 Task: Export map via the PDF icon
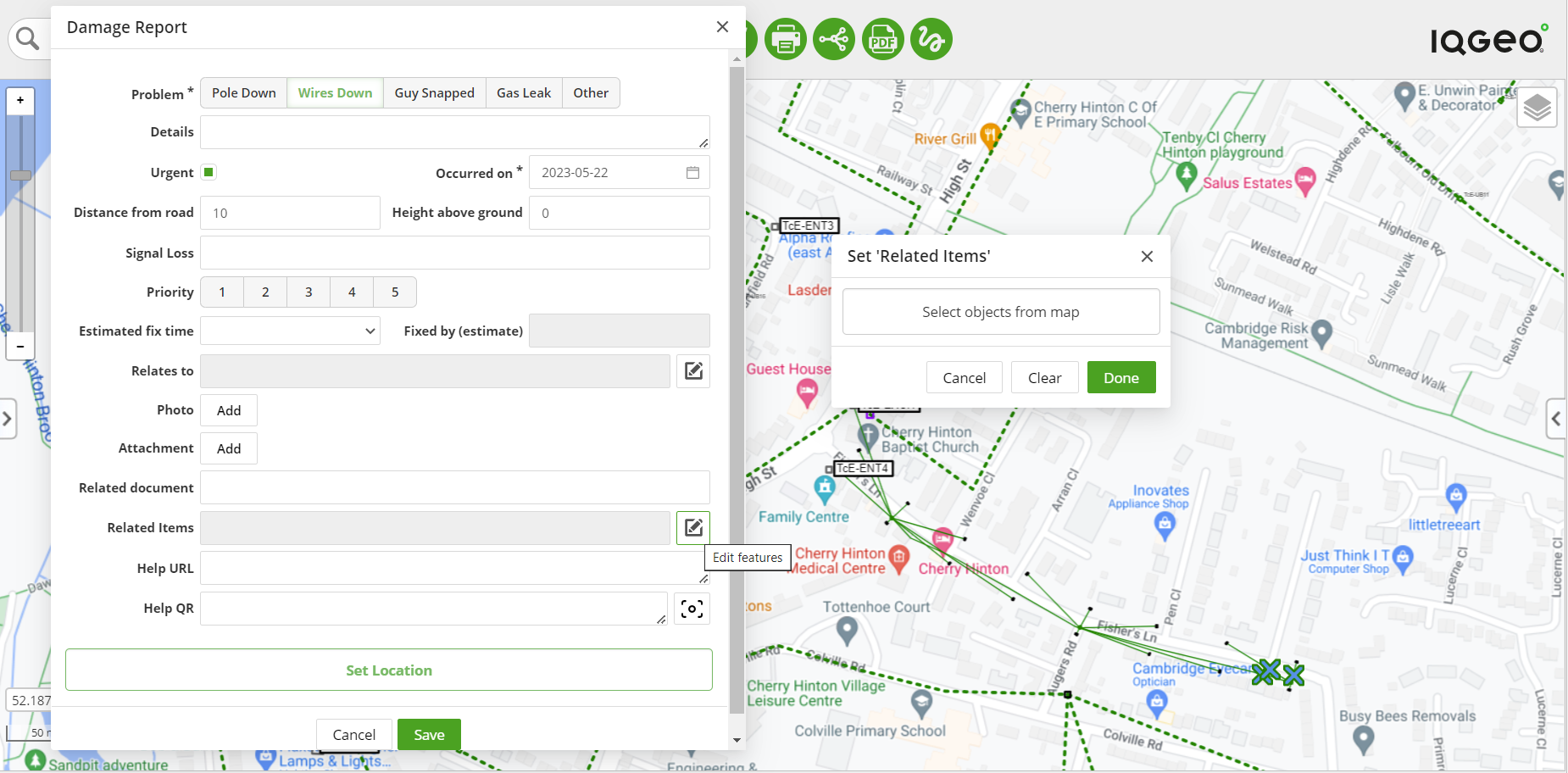click(882, 39)
